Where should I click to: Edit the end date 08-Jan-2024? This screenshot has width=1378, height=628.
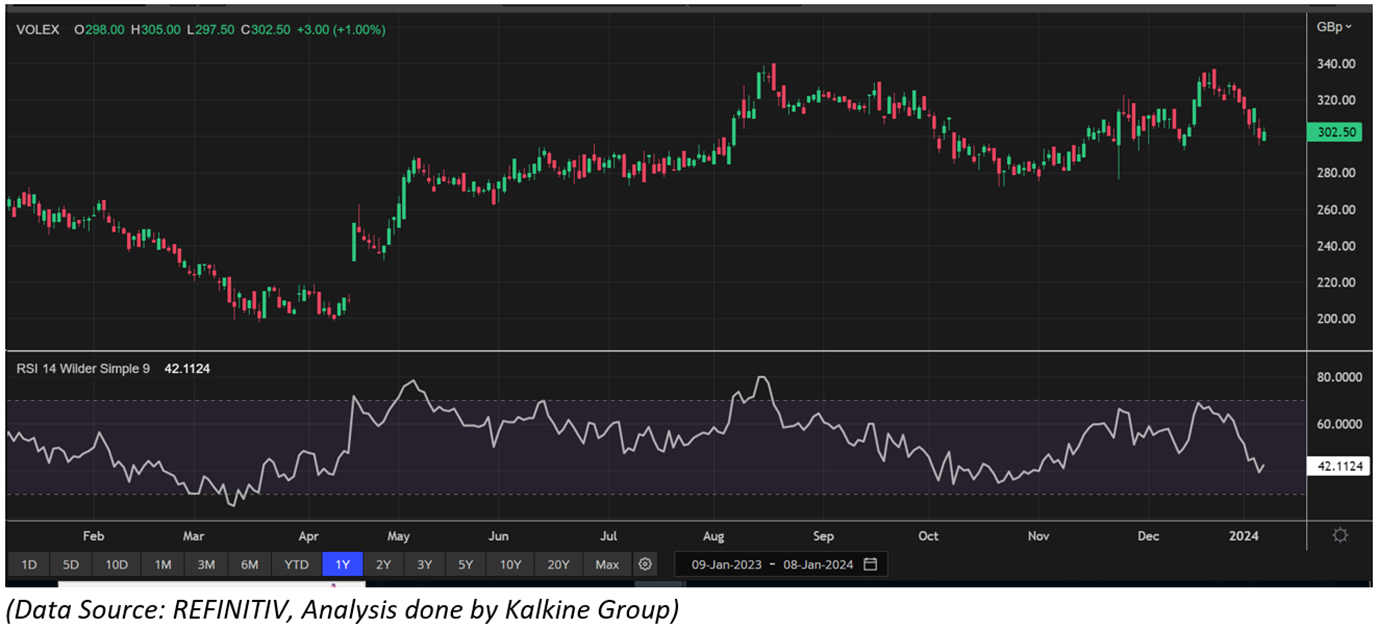[820, 564]
